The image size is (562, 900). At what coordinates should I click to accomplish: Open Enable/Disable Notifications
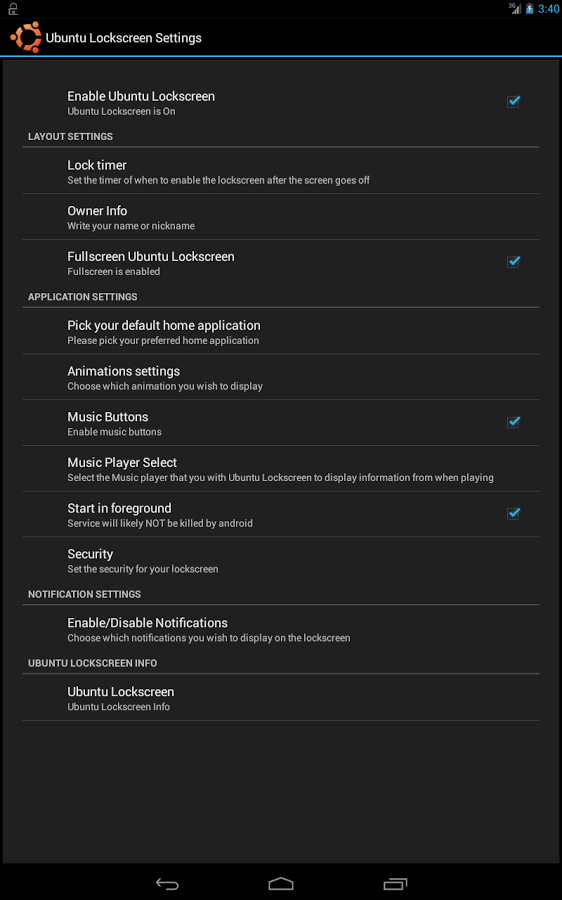click(x=281, y=629)
